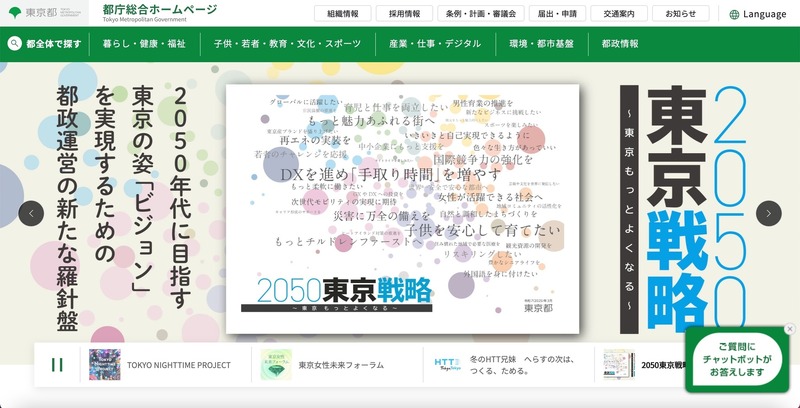
Task: Click the magnifier icon in 都全体で探す
Action: (x=15, y=44)
